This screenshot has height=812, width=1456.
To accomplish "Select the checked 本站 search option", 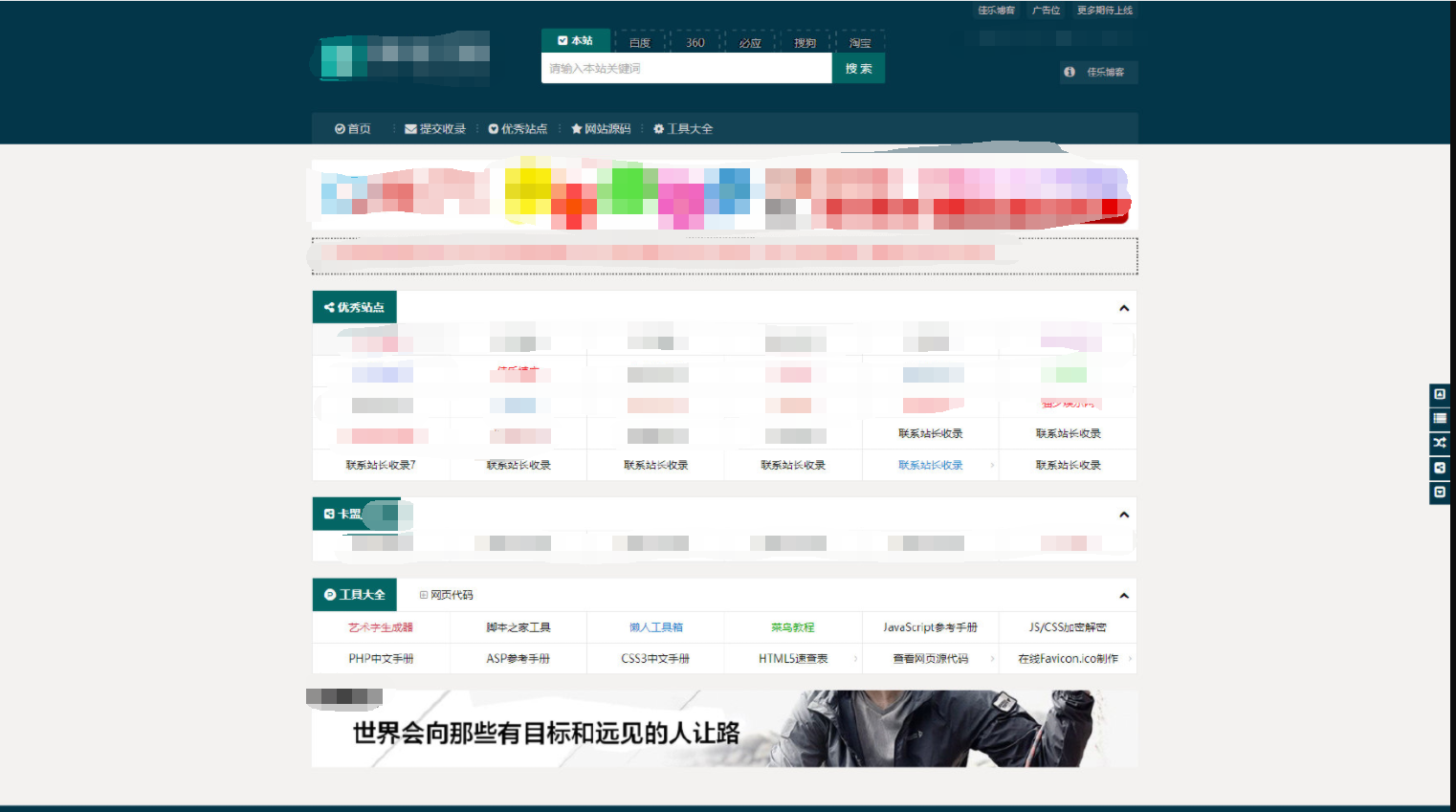I will tap(576, 41).
